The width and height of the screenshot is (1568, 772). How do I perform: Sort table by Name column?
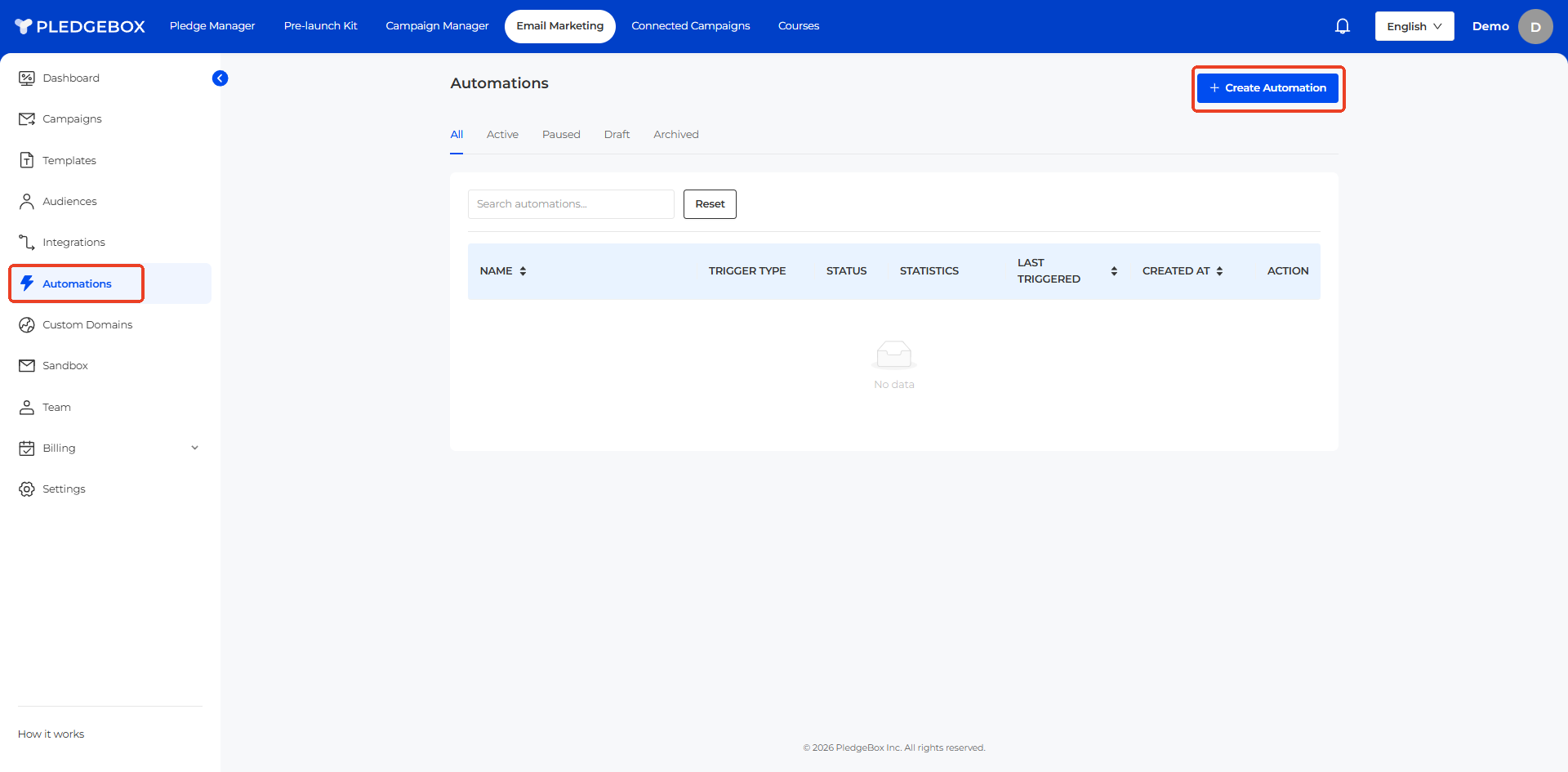(x=523, y=271)
